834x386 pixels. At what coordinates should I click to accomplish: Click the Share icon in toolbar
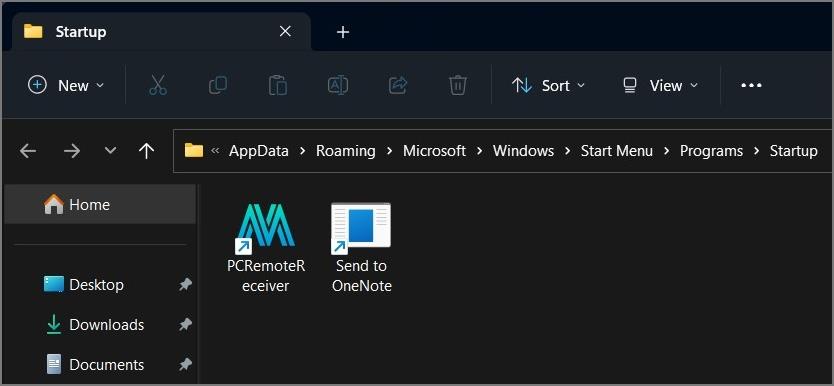(x=398, y=85)
